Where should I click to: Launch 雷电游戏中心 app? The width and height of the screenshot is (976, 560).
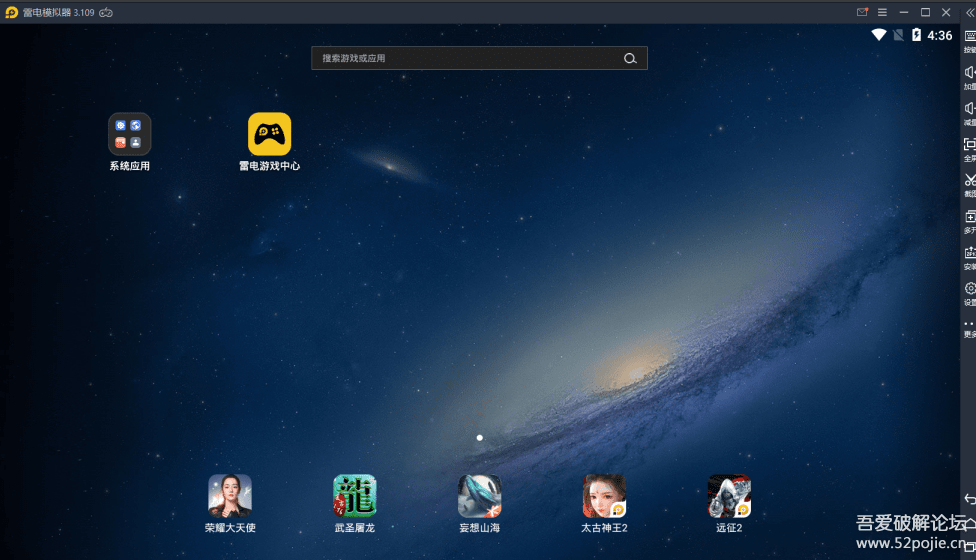coord(269,134)
